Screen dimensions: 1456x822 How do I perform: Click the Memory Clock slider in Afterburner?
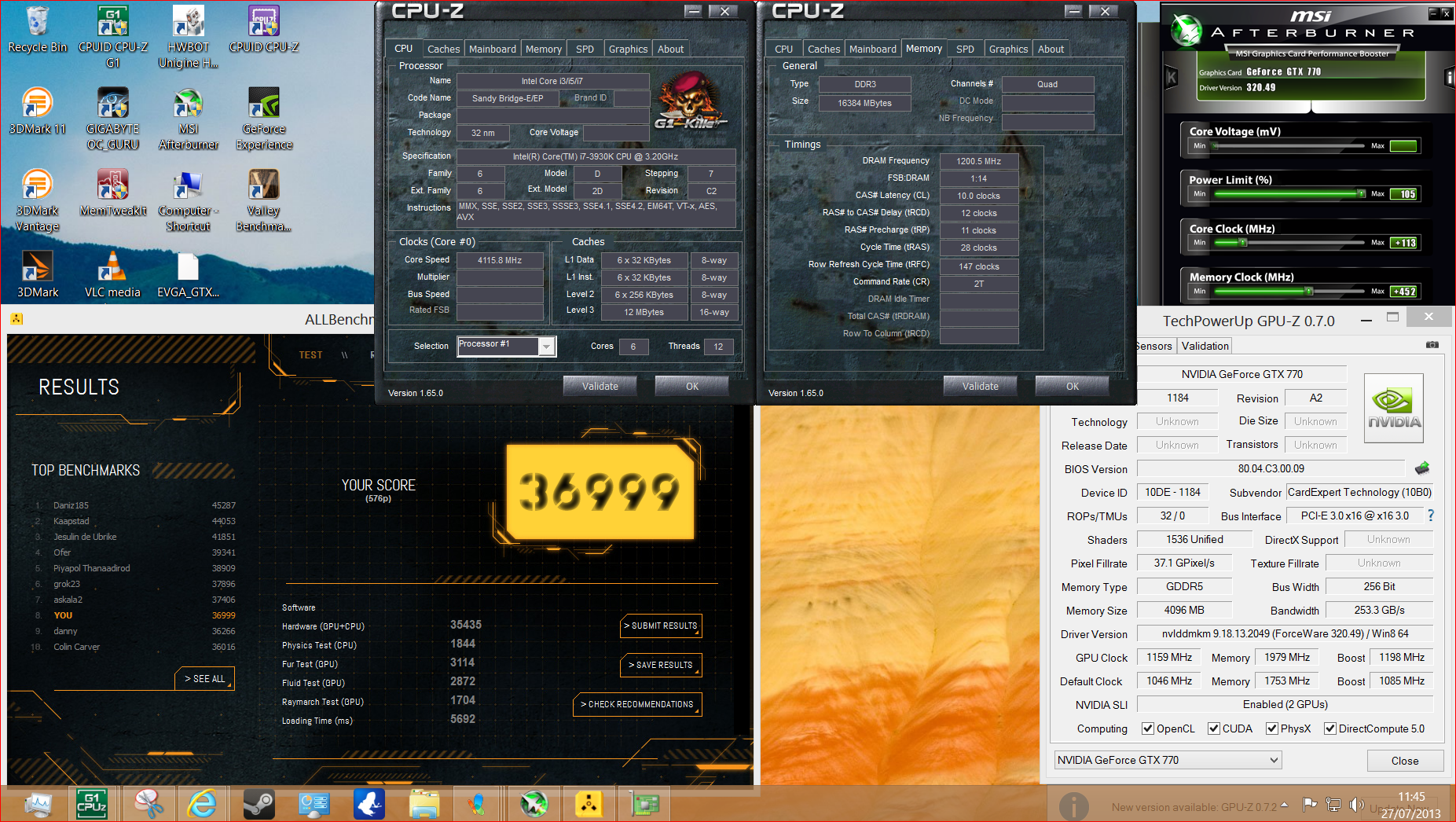tap(1289, 292)
